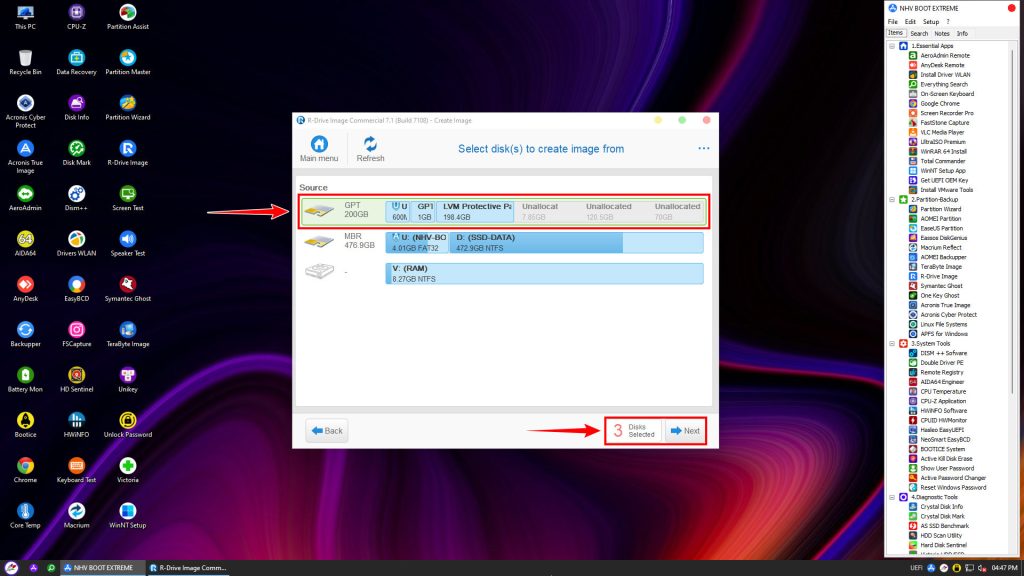Open the Keyboard Test desktop icon
Viewport: 1024px width, 576px height.
pos(76,470)
